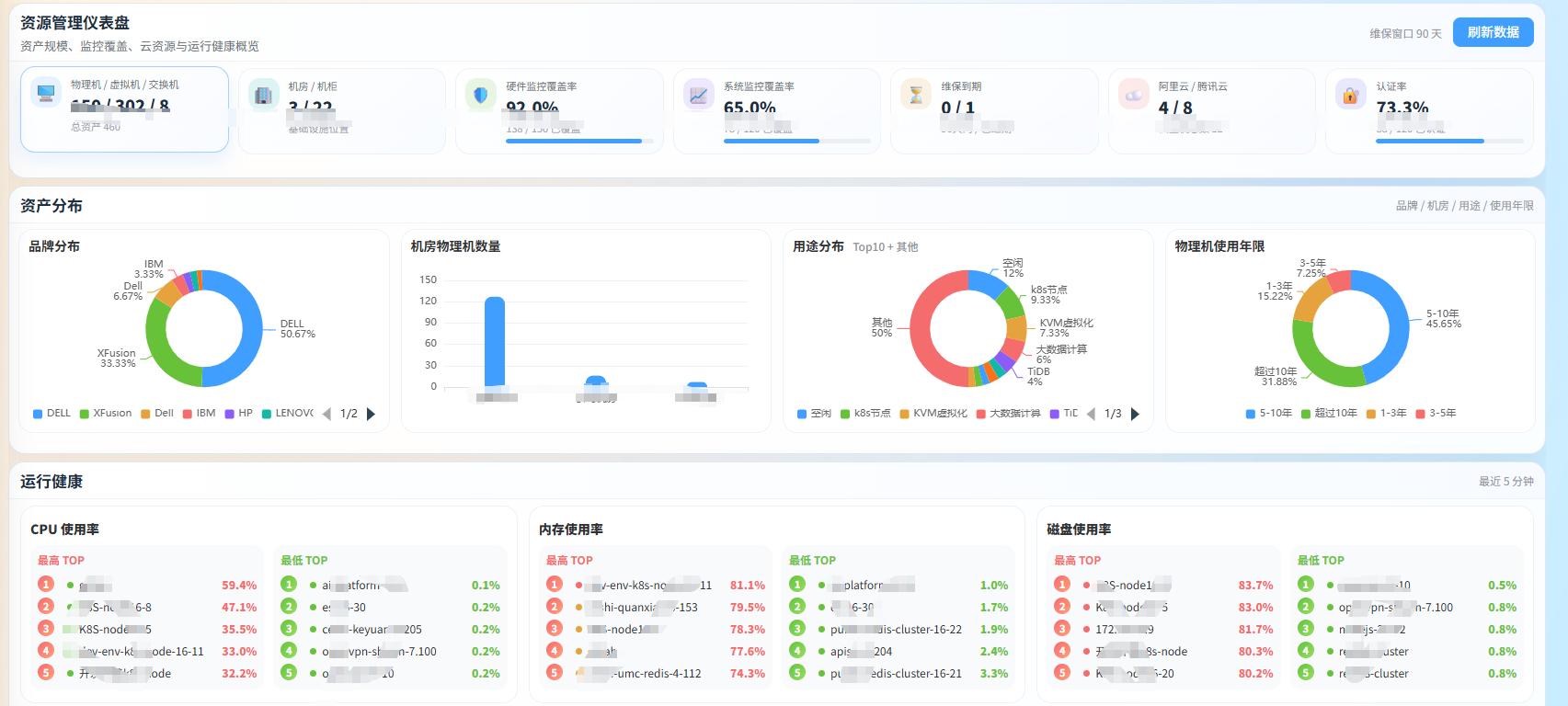This screenshot has height=706, width=1568.
Task: Click the monitor icon on the 物理机 card
Action: point(45,92)
